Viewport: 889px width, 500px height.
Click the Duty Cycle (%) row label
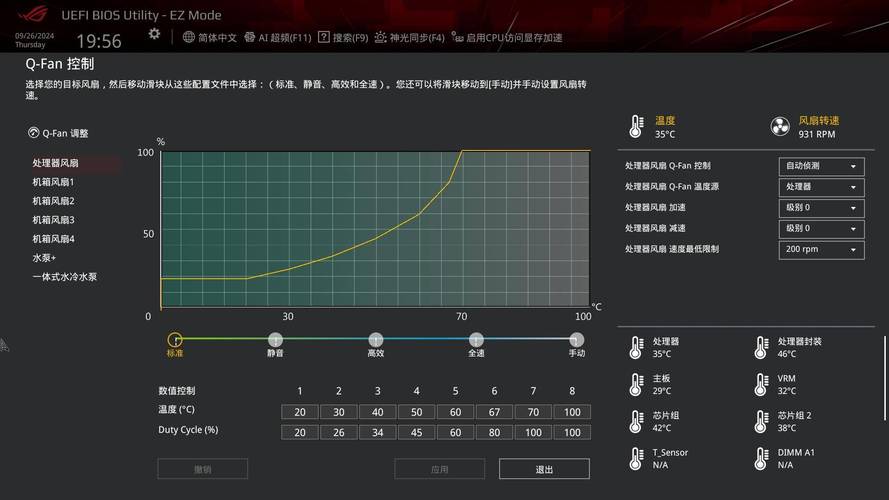pyautogui.click(x=188, y=430)
